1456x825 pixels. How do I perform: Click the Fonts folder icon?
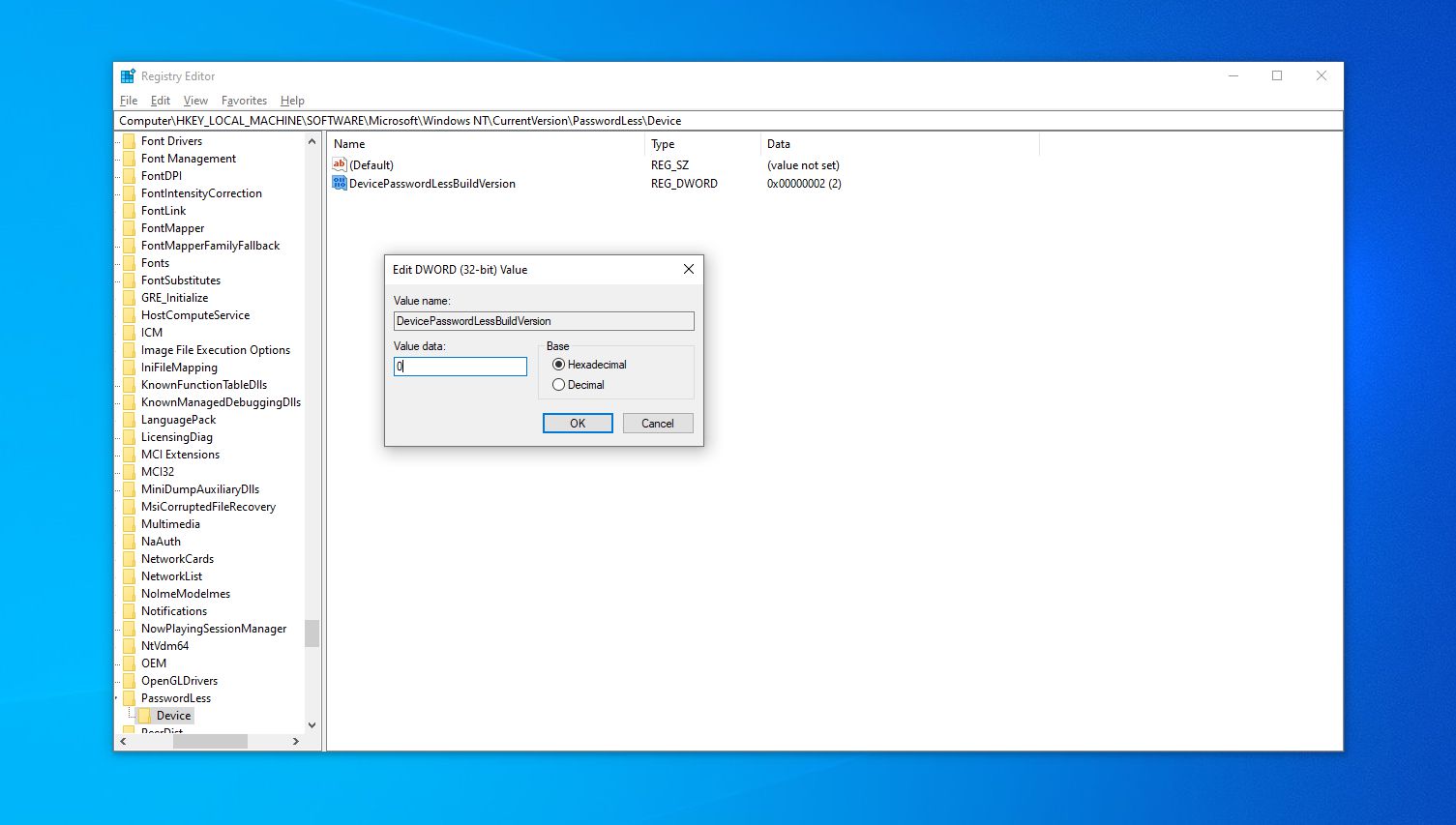pos(129,263)
